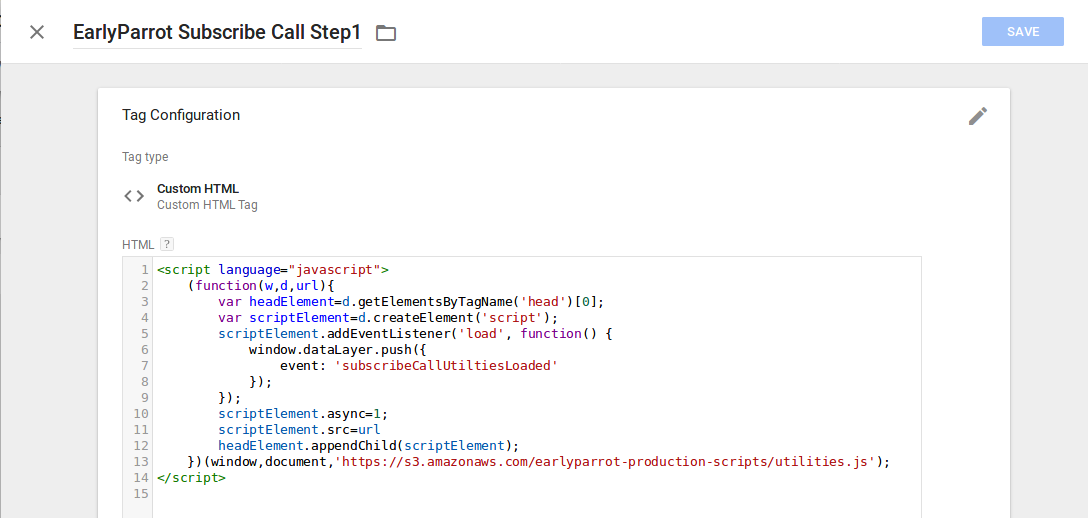
Task: Click the (function(w,d,url){ code line
Action: coord(262,286)
